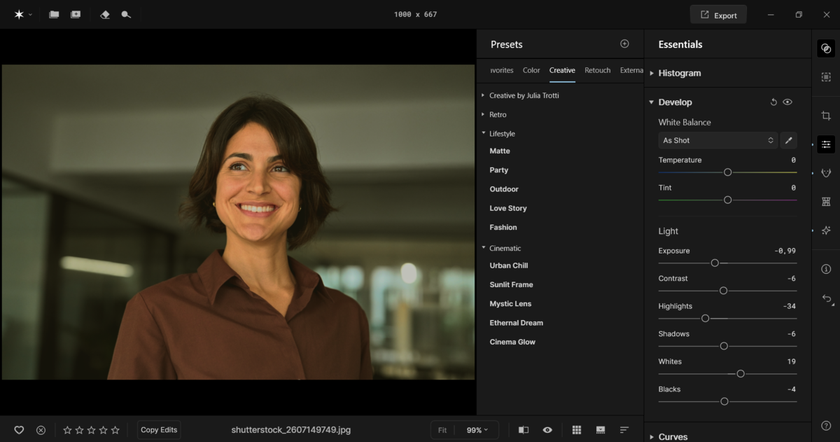Select the Crop tool in right sidebar

point(826,116)
